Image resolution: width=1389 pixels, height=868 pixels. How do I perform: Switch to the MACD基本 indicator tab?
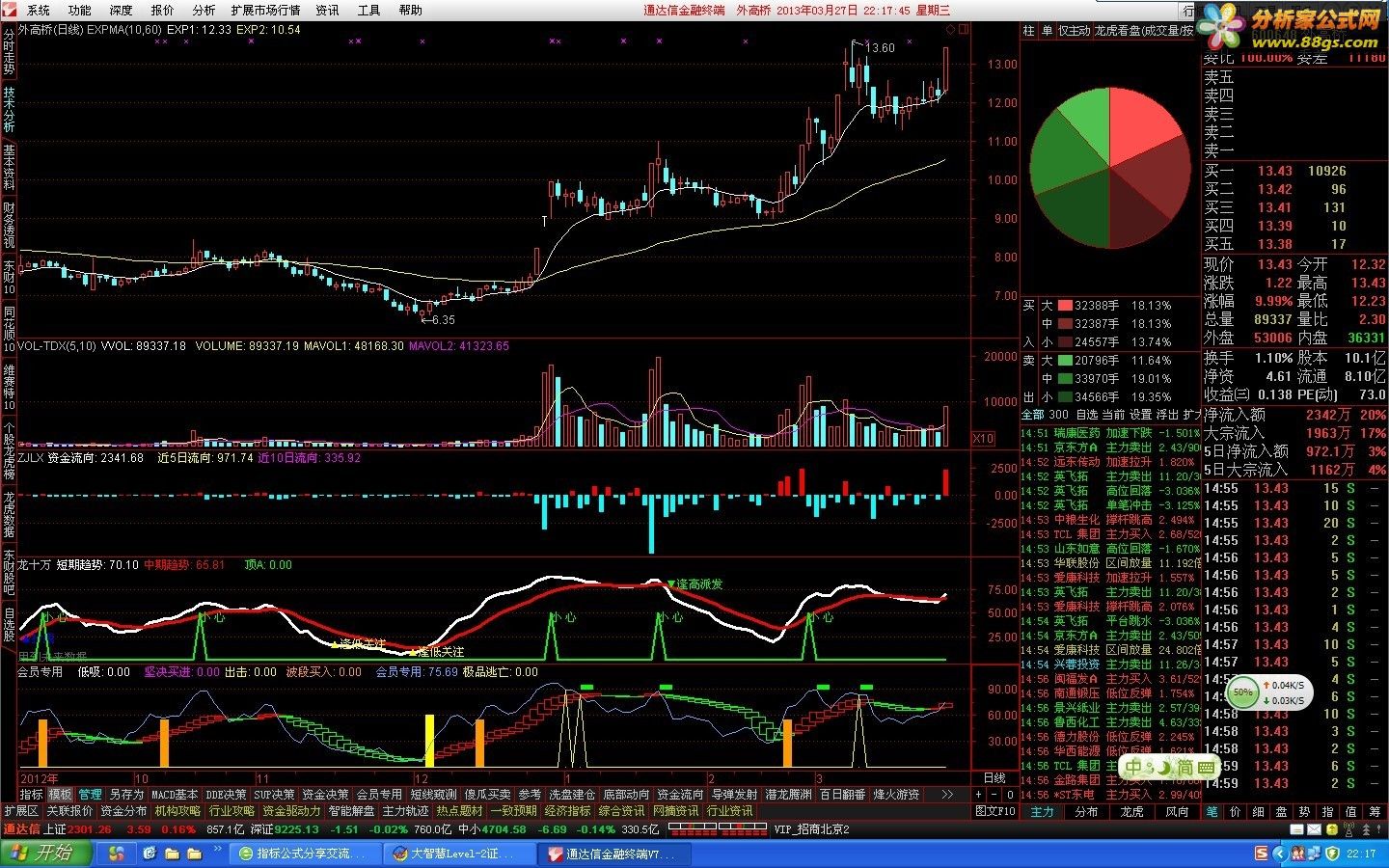(175, 795)
